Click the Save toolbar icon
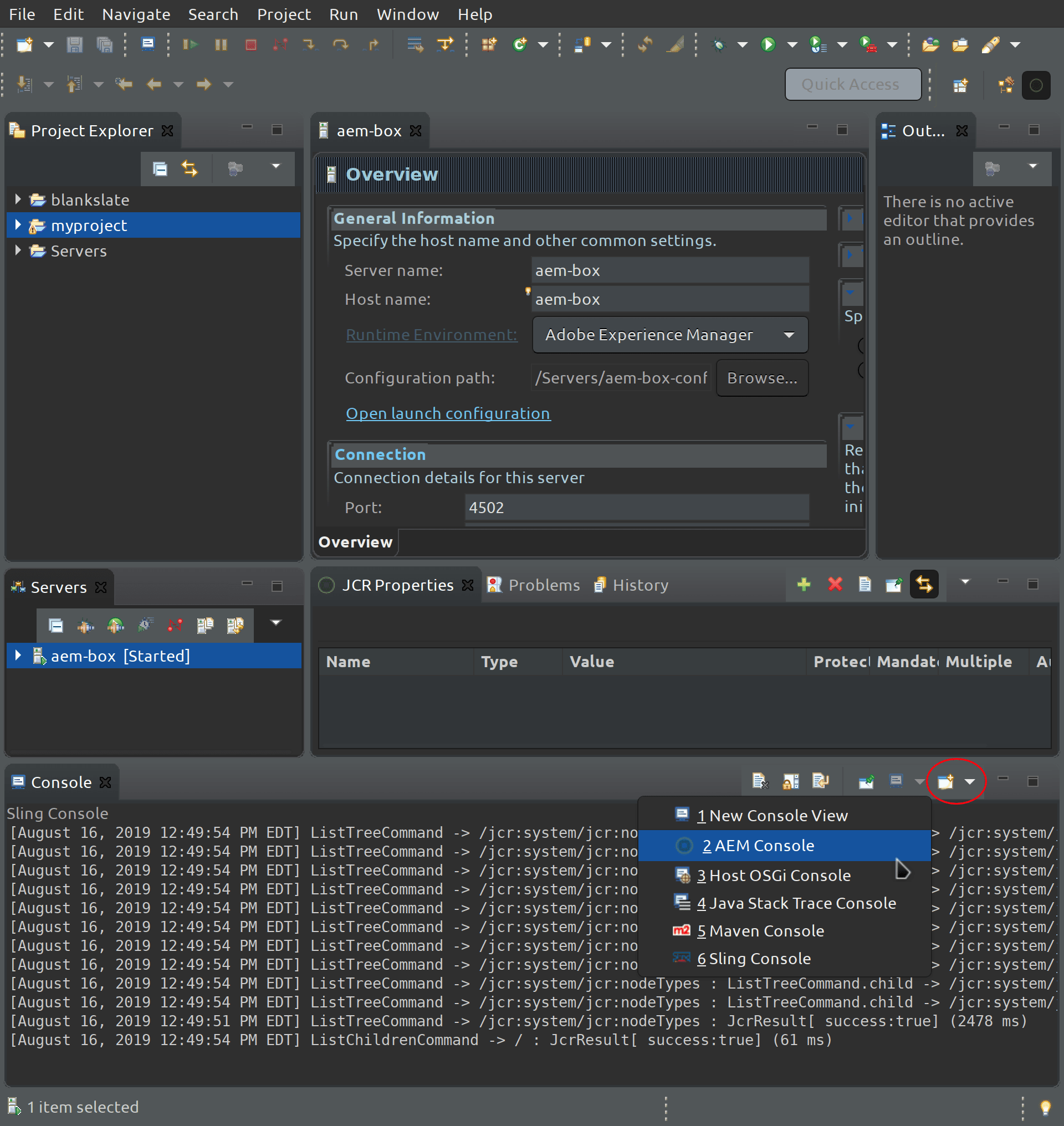This screenshot has width=1064, height=1126. click(x=74, y=45)
